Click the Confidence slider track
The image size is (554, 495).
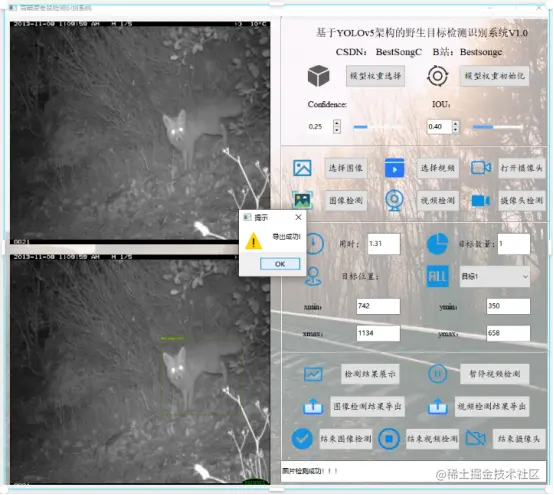(377, 126)
